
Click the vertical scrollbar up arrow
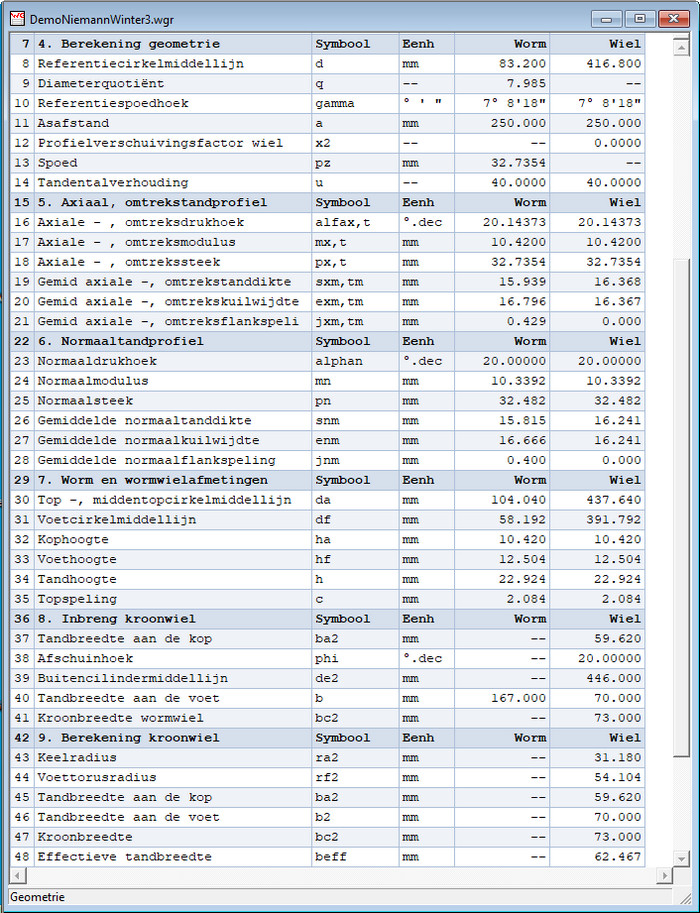click(681, 47)
